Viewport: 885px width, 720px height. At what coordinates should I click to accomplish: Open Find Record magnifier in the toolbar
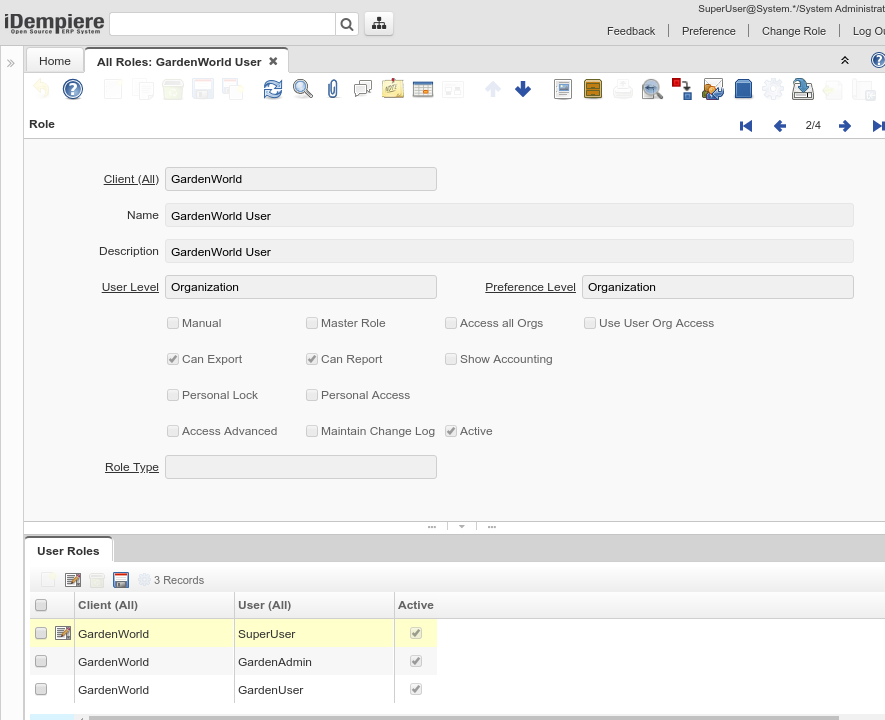point(302,90)
